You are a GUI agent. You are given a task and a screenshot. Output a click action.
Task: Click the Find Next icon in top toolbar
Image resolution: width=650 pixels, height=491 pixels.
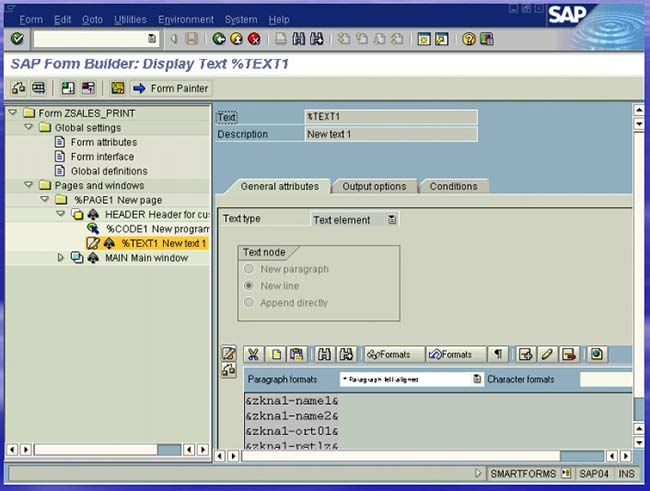point(316,39)
